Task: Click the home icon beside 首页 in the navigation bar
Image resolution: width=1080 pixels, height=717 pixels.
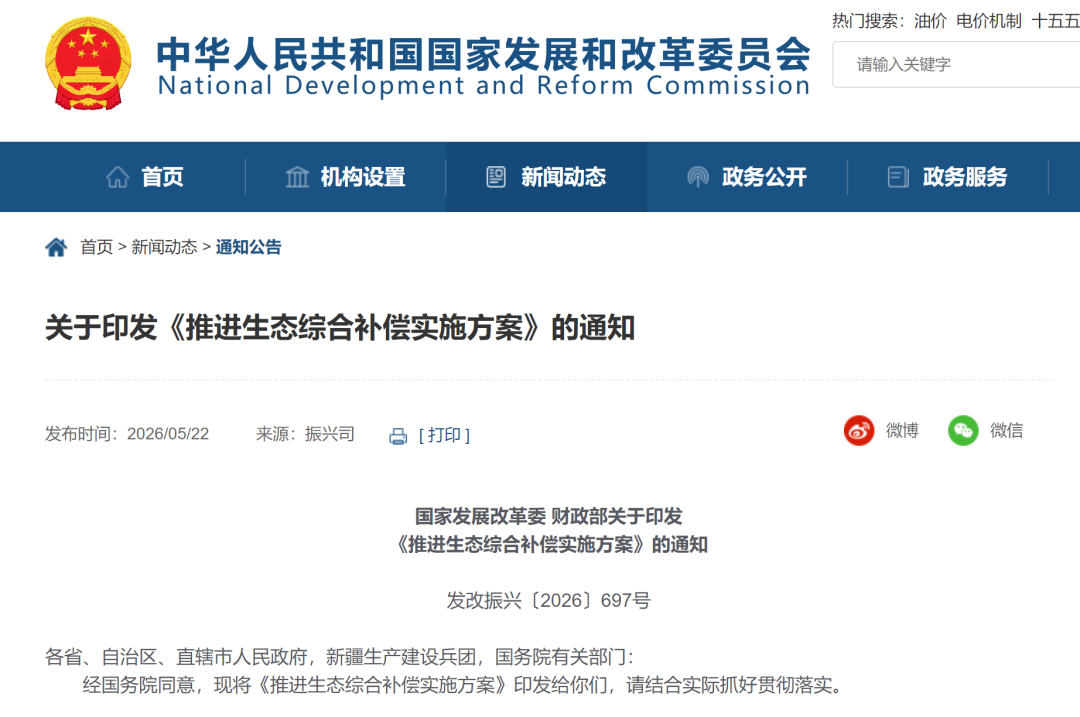Action: click(118, 177)
